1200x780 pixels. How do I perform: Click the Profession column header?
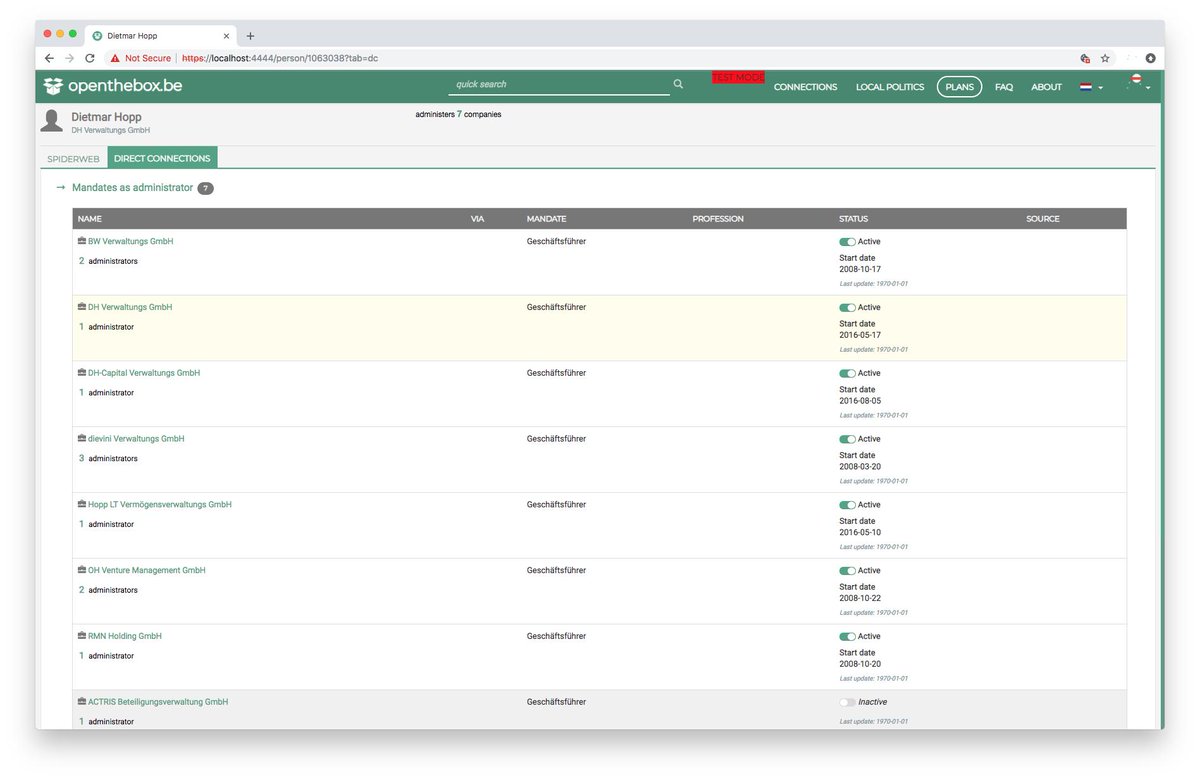718,219
